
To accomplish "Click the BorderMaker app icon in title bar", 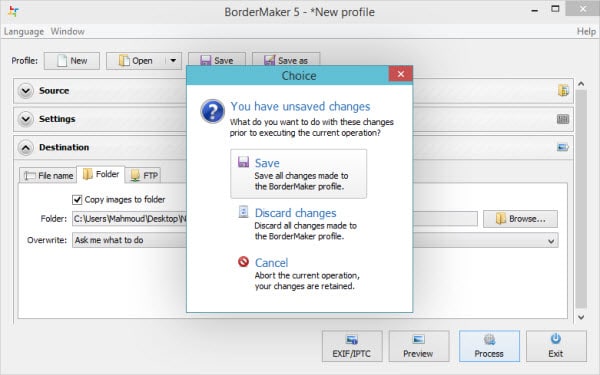I will (x=13, y=11).
